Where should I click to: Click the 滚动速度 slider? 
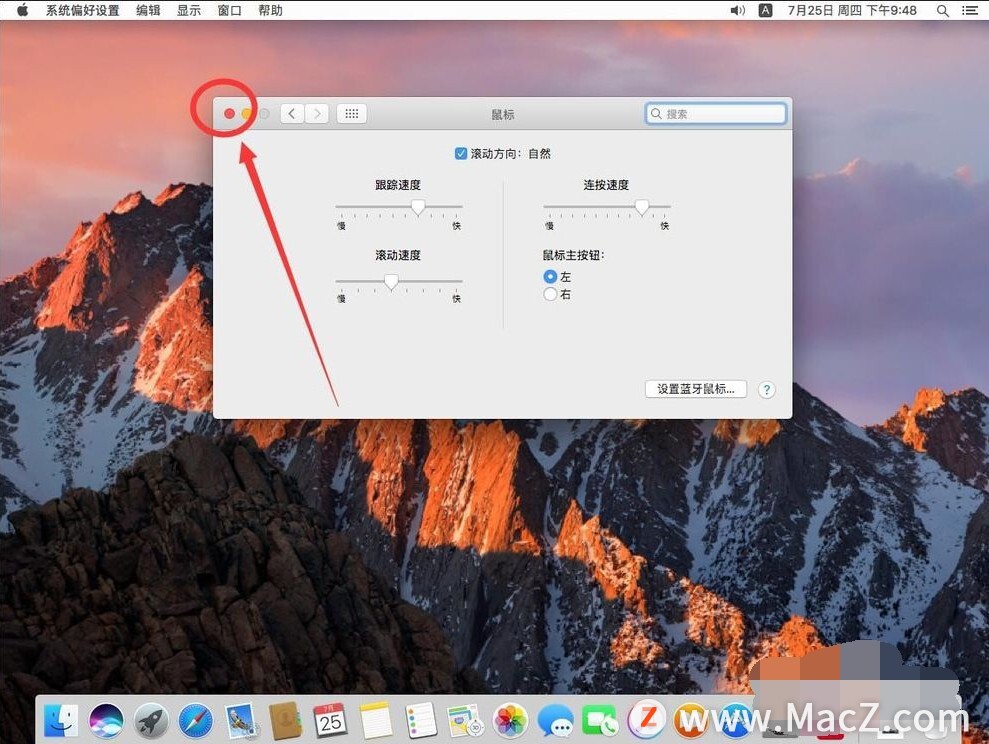pyautogui.click(x=399, y=281)
